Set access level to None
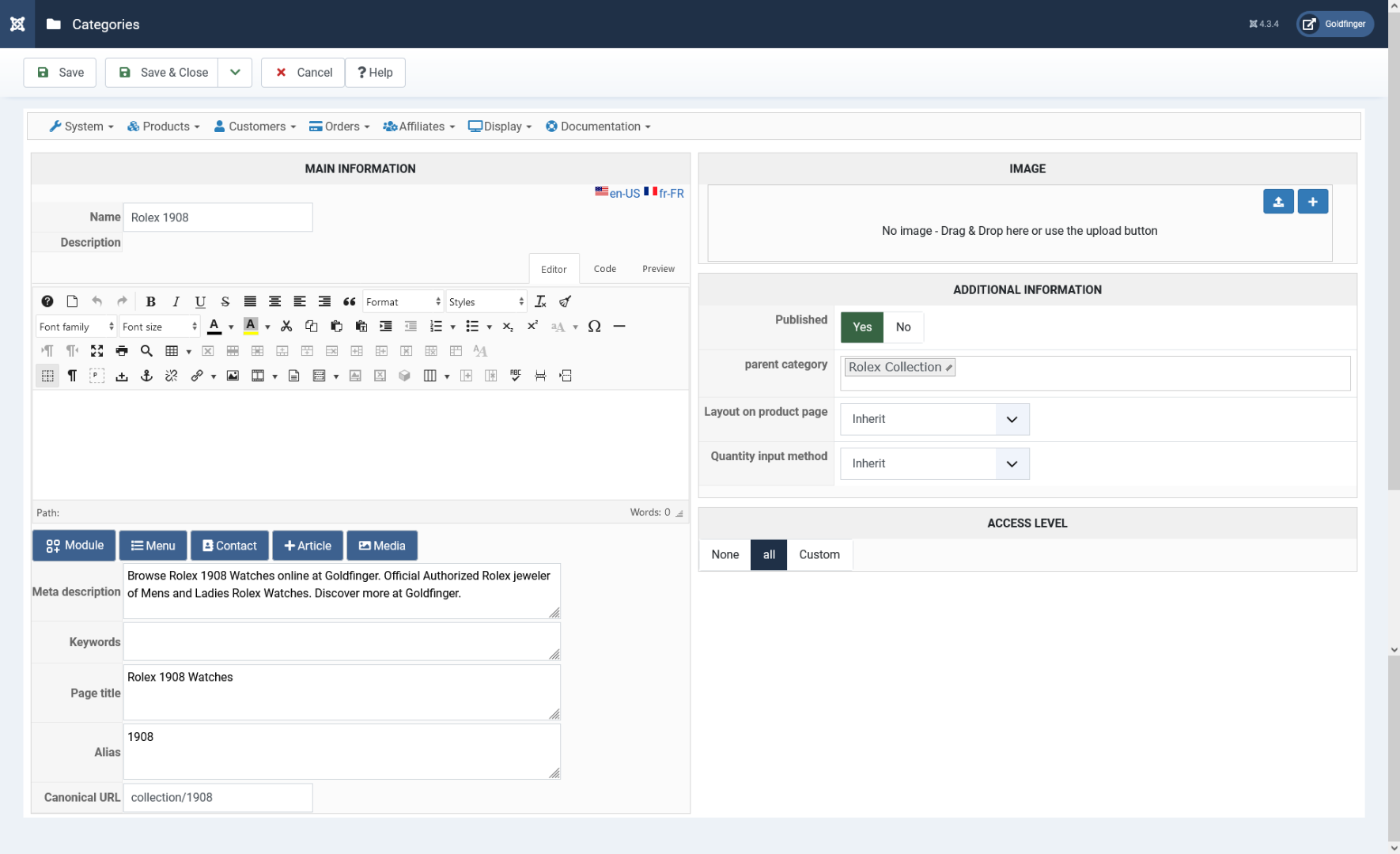The height and width of the screenshot is (854, 1400). (725, 555)
